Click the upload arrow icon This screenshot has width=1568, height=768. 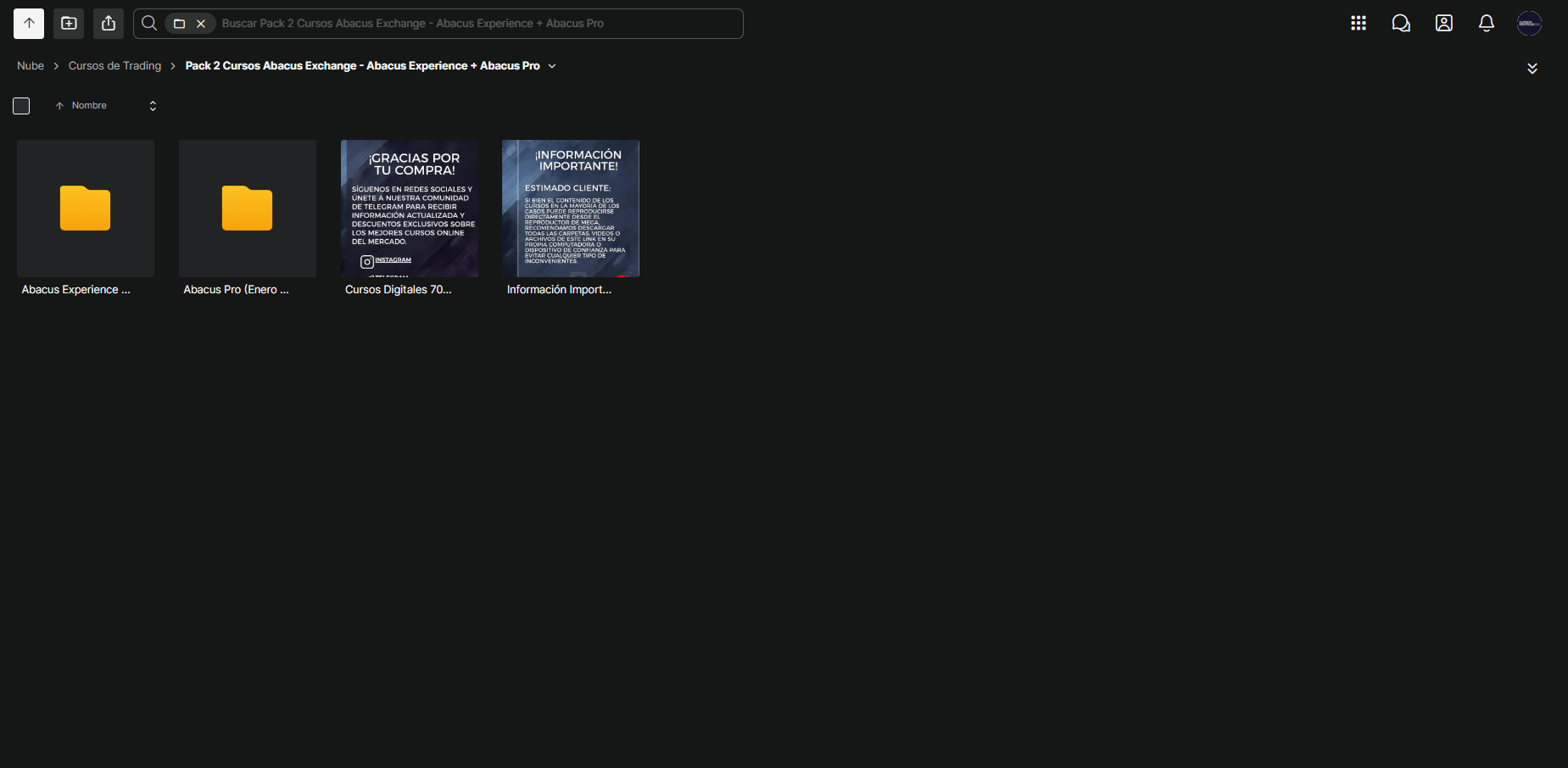pyautogui.click(x=29, y=24)
